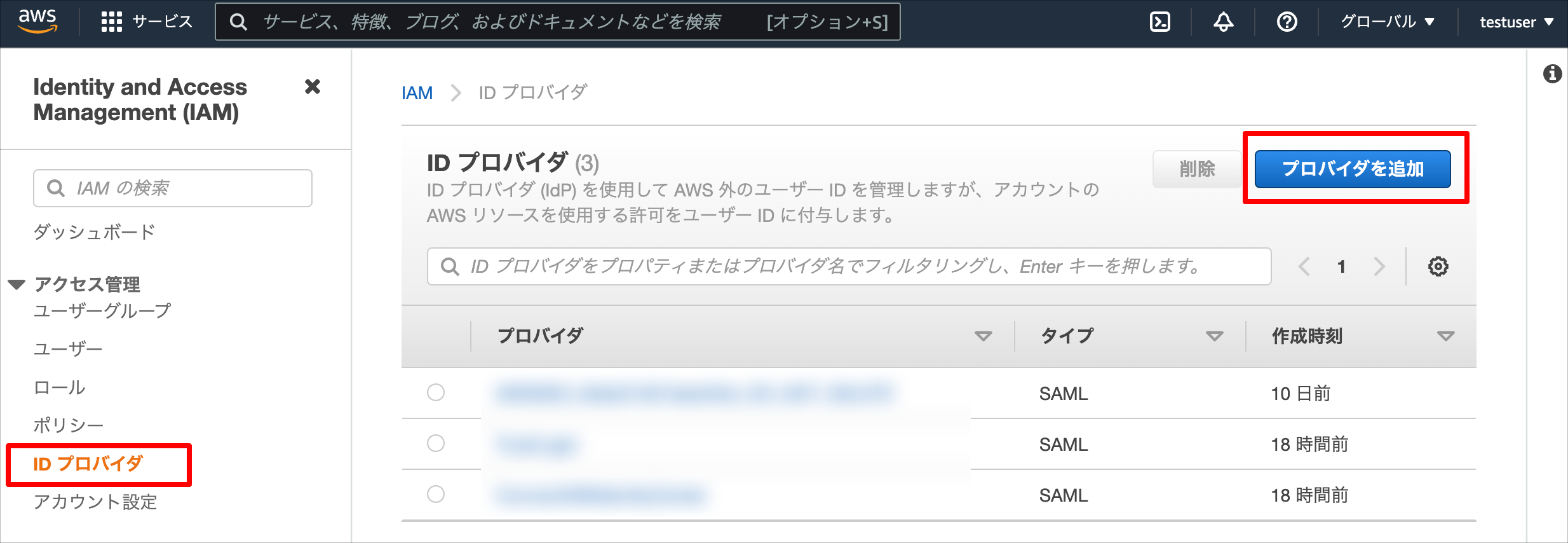Select the SAML provider created 10 日前
Screen dimensions: 1568x543
click(x=436, y=392)
